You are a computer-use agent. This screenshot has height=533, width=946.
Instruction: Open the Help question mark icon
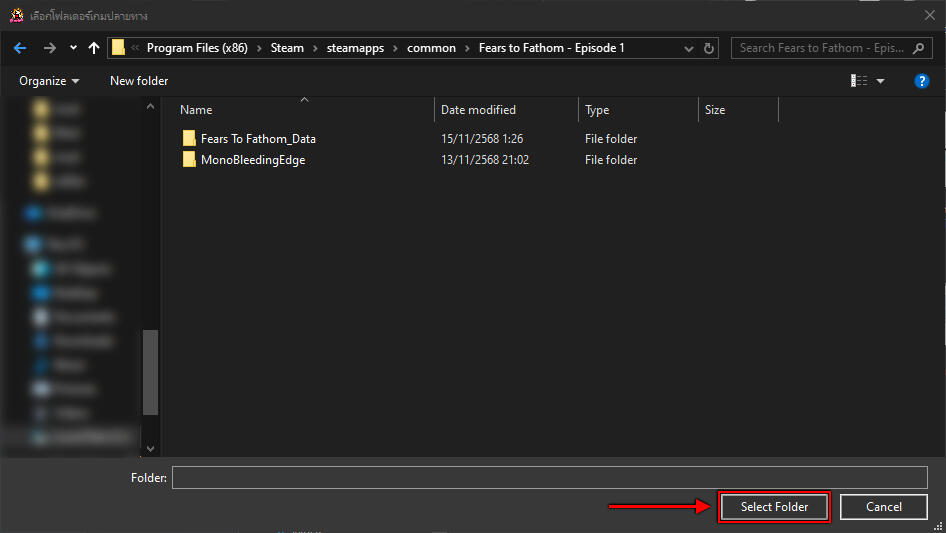pos(922,81)
